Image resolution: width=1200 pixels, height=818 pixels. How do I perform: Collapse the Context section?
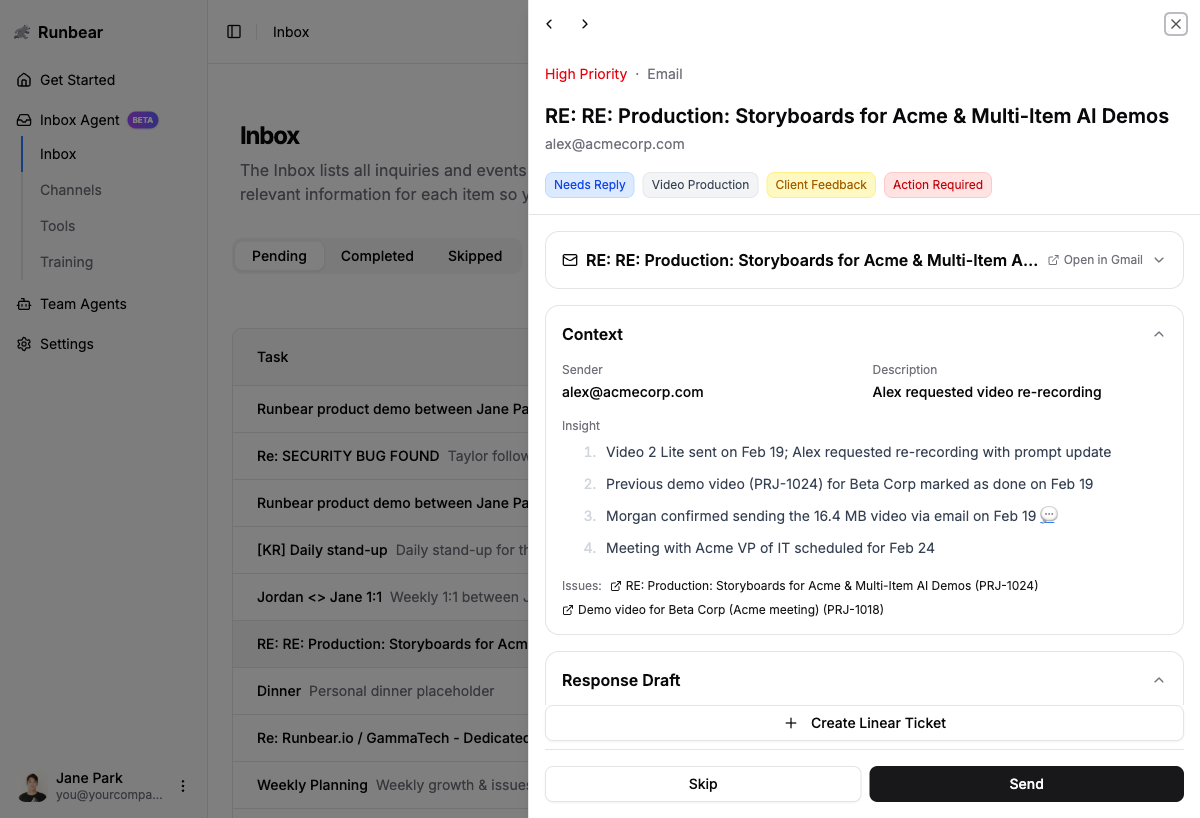1159,334
